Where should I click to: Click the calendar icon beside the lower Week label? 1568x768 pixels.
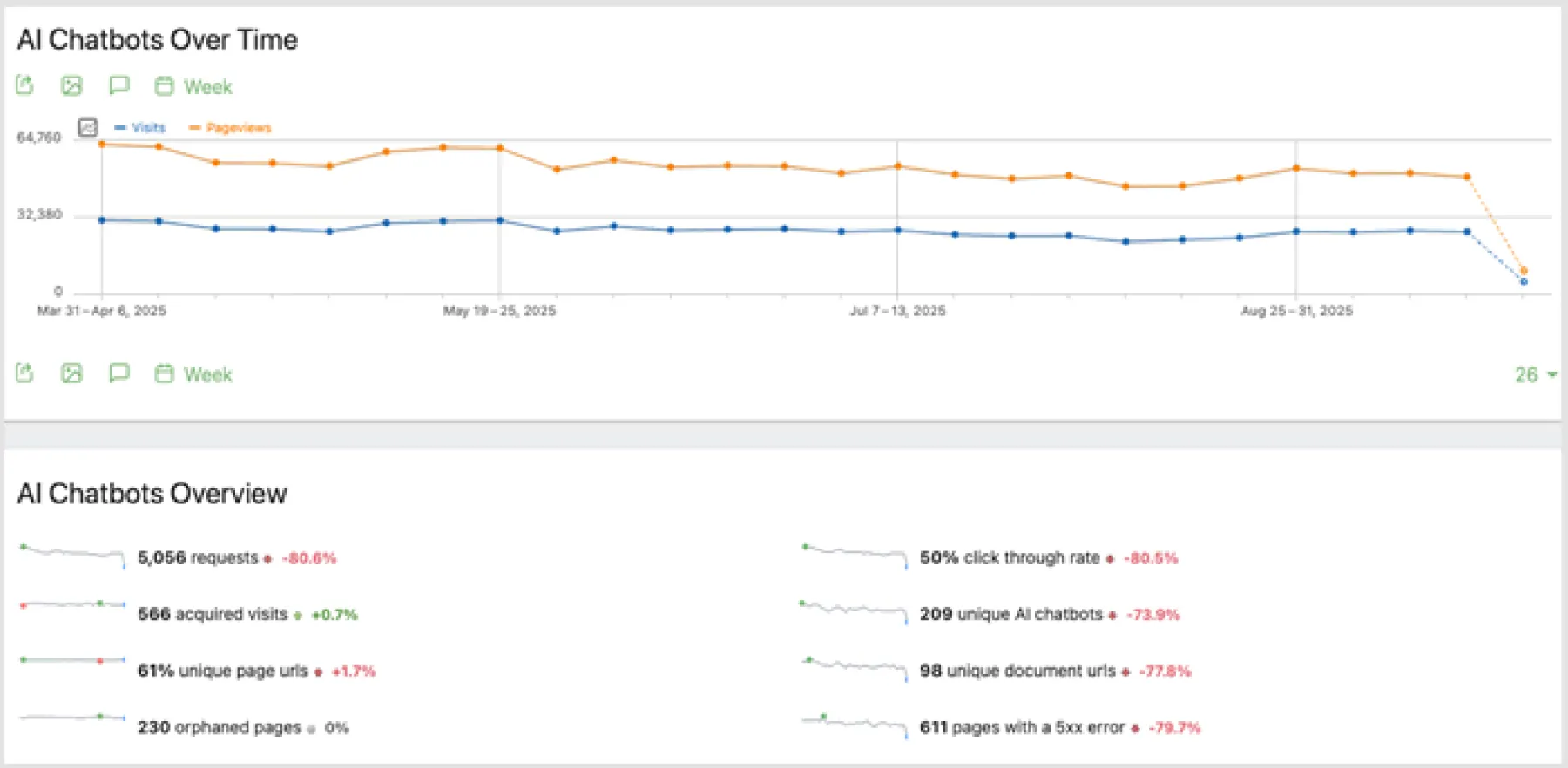(164, 374)
